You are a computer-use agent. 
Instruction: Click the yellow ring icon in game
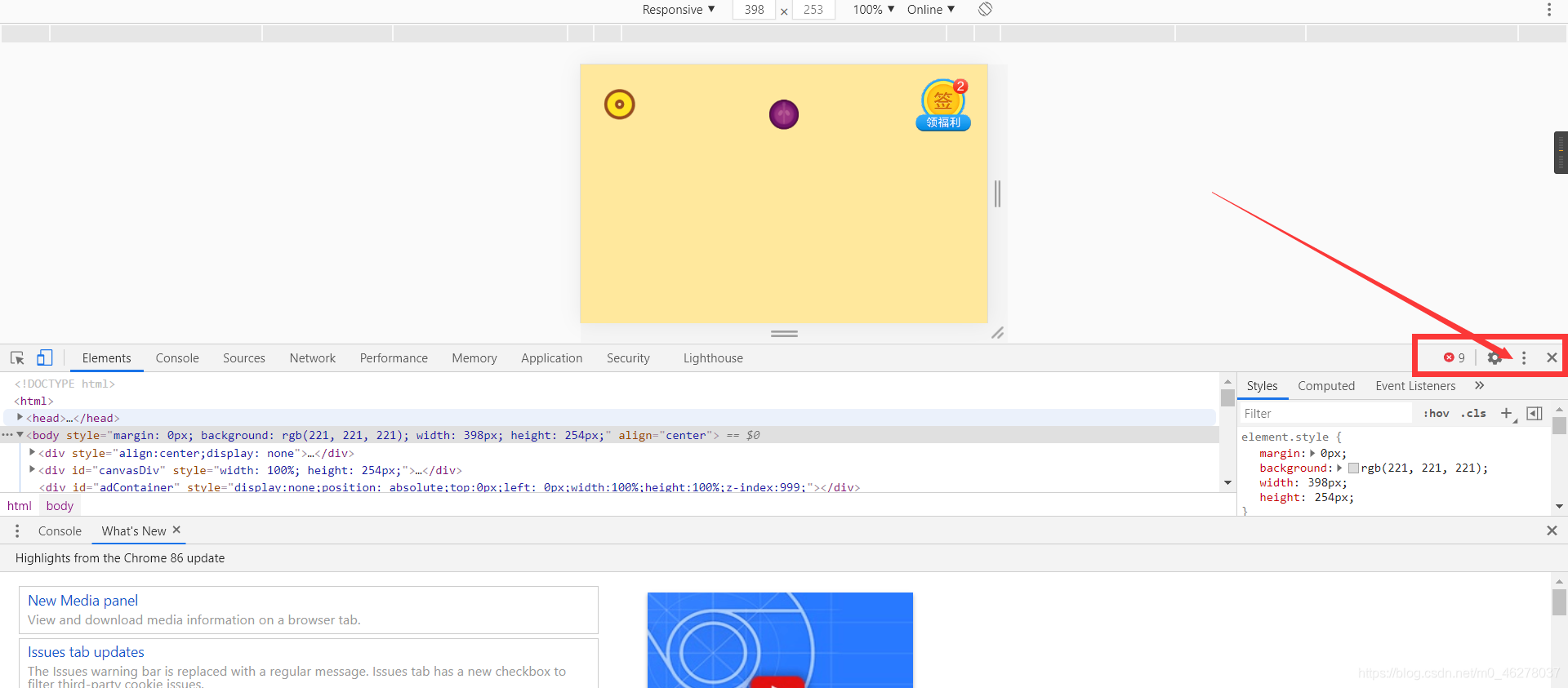click(x=620, y=104)
